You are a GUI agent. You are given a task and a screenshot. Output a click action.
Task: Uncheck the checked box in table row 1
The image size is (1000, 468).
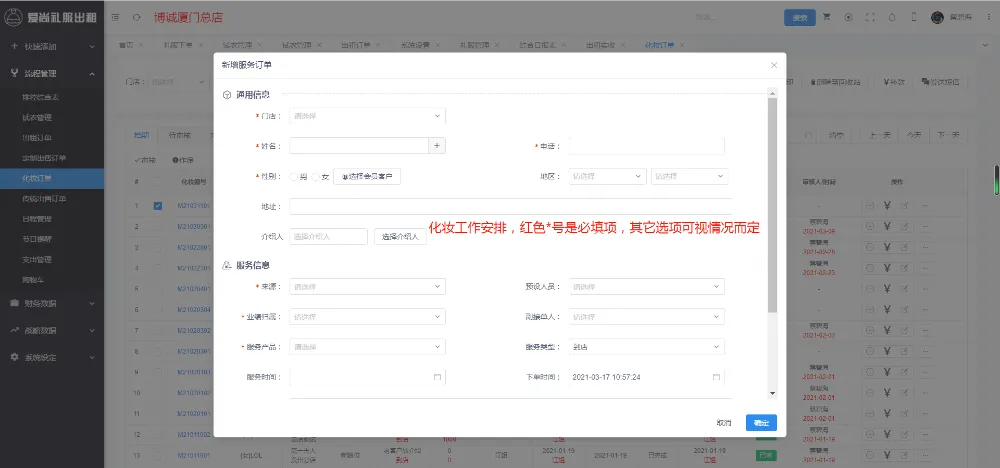(x=158, y=206)
